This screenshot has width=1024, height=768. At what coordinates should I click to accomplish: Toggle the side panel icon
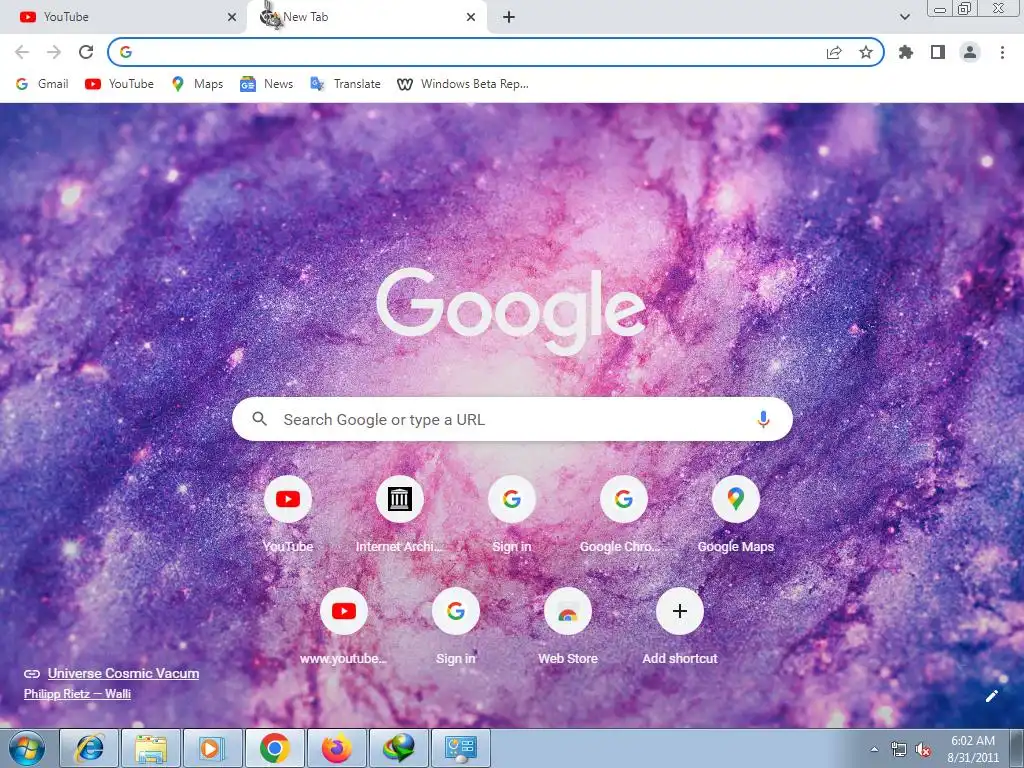[x=938, y=52]
